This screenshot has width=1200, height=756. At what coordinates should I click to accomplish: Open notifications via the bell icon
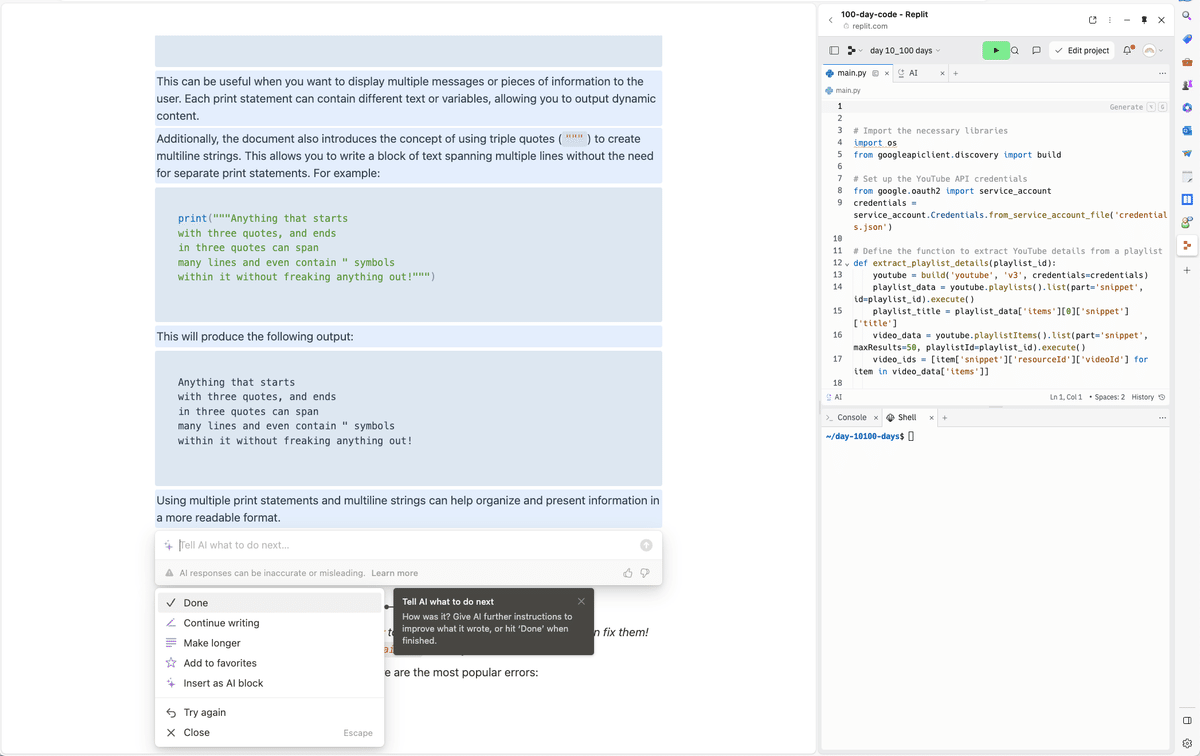click(1128, 49)
